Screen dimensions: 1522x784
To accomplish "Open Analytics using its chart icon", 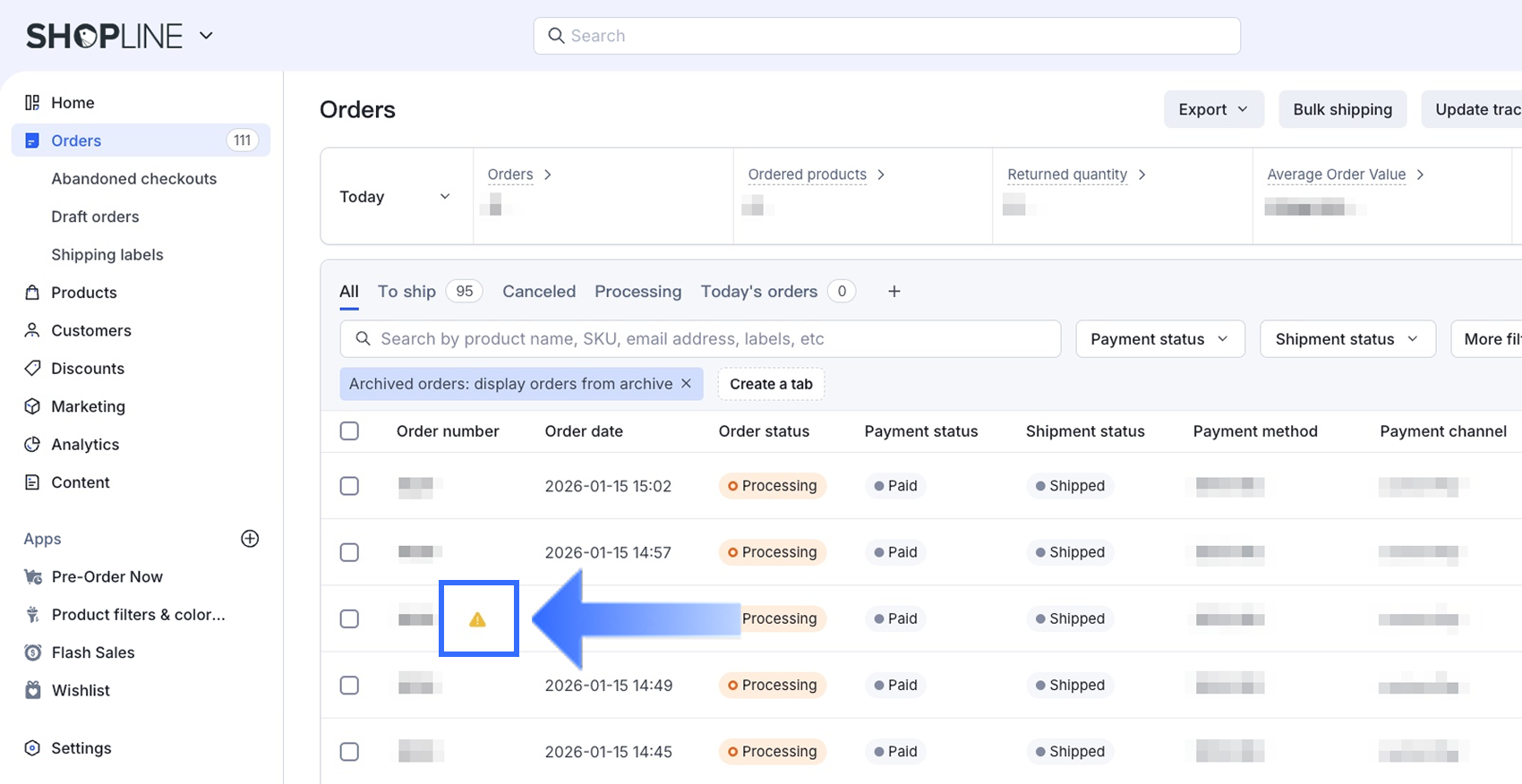I will point(32,445).
